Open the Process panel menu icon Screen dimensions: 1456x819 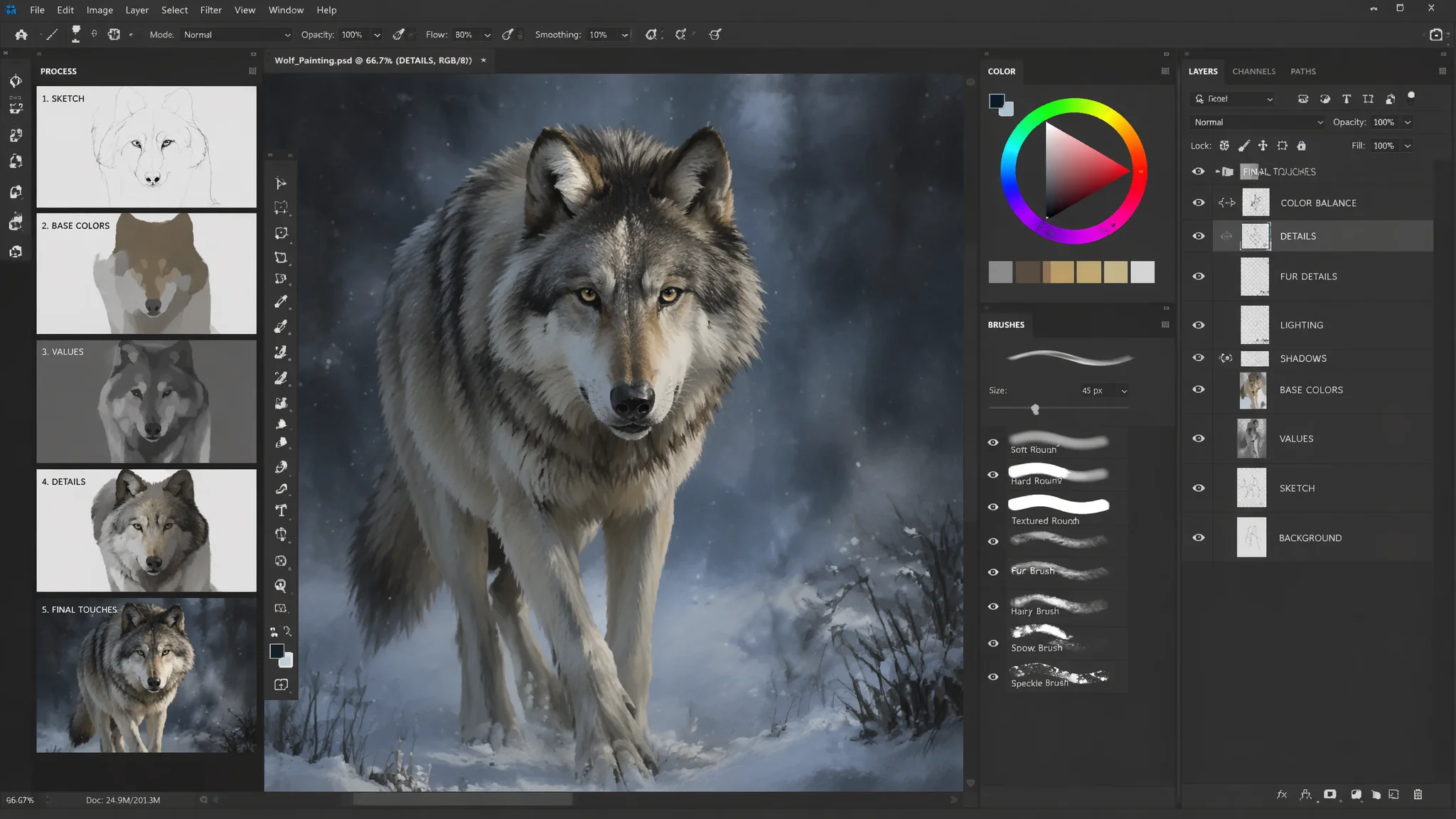tap(252, 71)
